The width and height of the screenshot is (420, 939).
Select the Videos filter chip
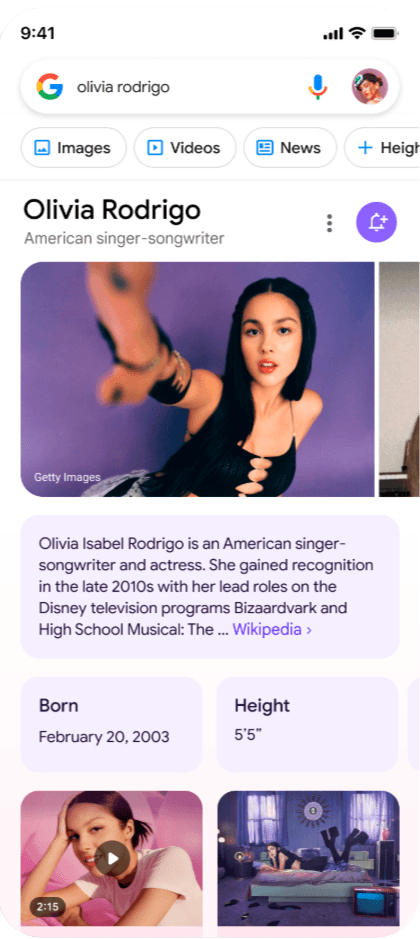pyautogui.click(x=185, y=148)
